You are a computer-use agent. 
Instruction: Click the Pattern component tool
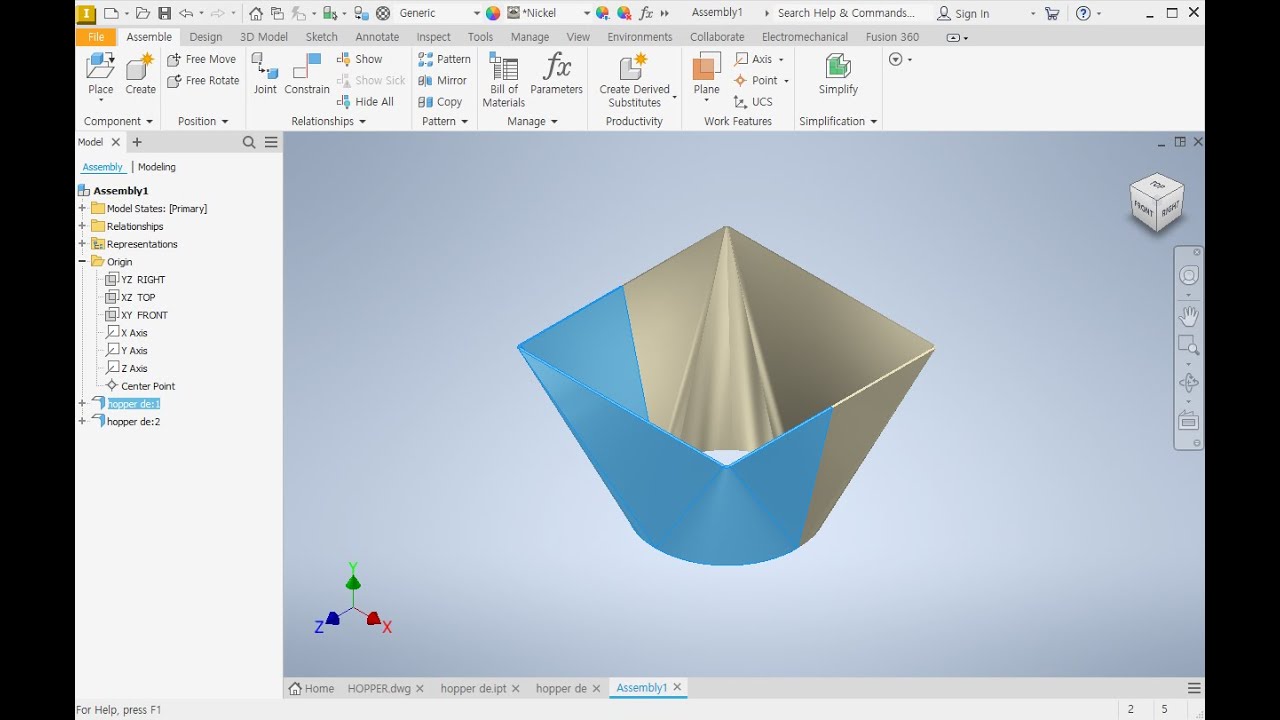(444, 59)
